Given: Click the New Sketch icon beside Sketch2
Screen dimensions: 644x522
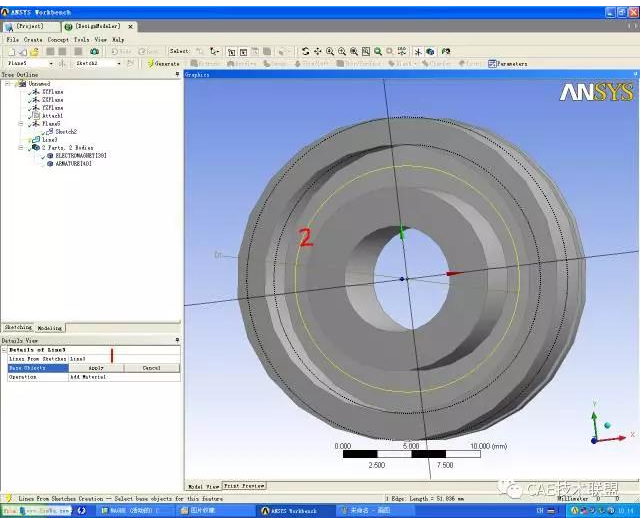Looking at the screenshot, I should [x=130, y=64].
